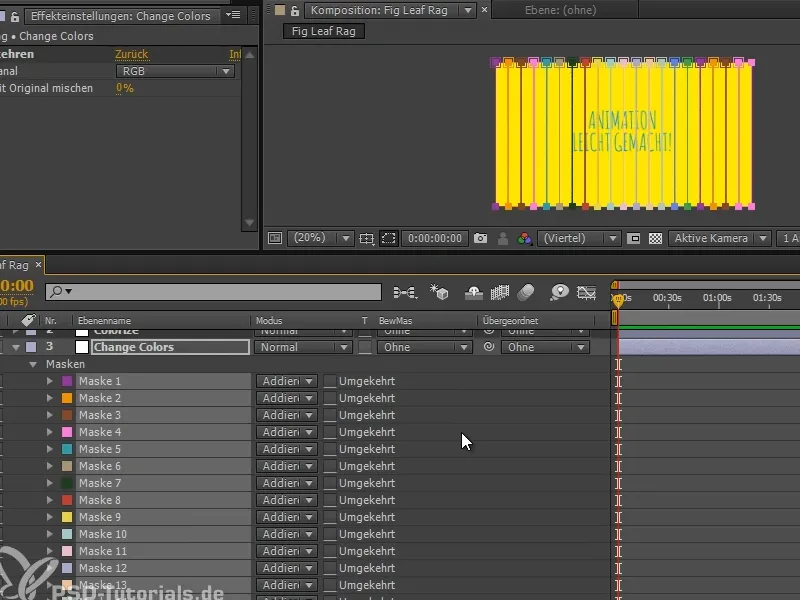Click the Fig Leaf Rag breadcrumb tab
The image size is (800, 600).
coord(323,31)
